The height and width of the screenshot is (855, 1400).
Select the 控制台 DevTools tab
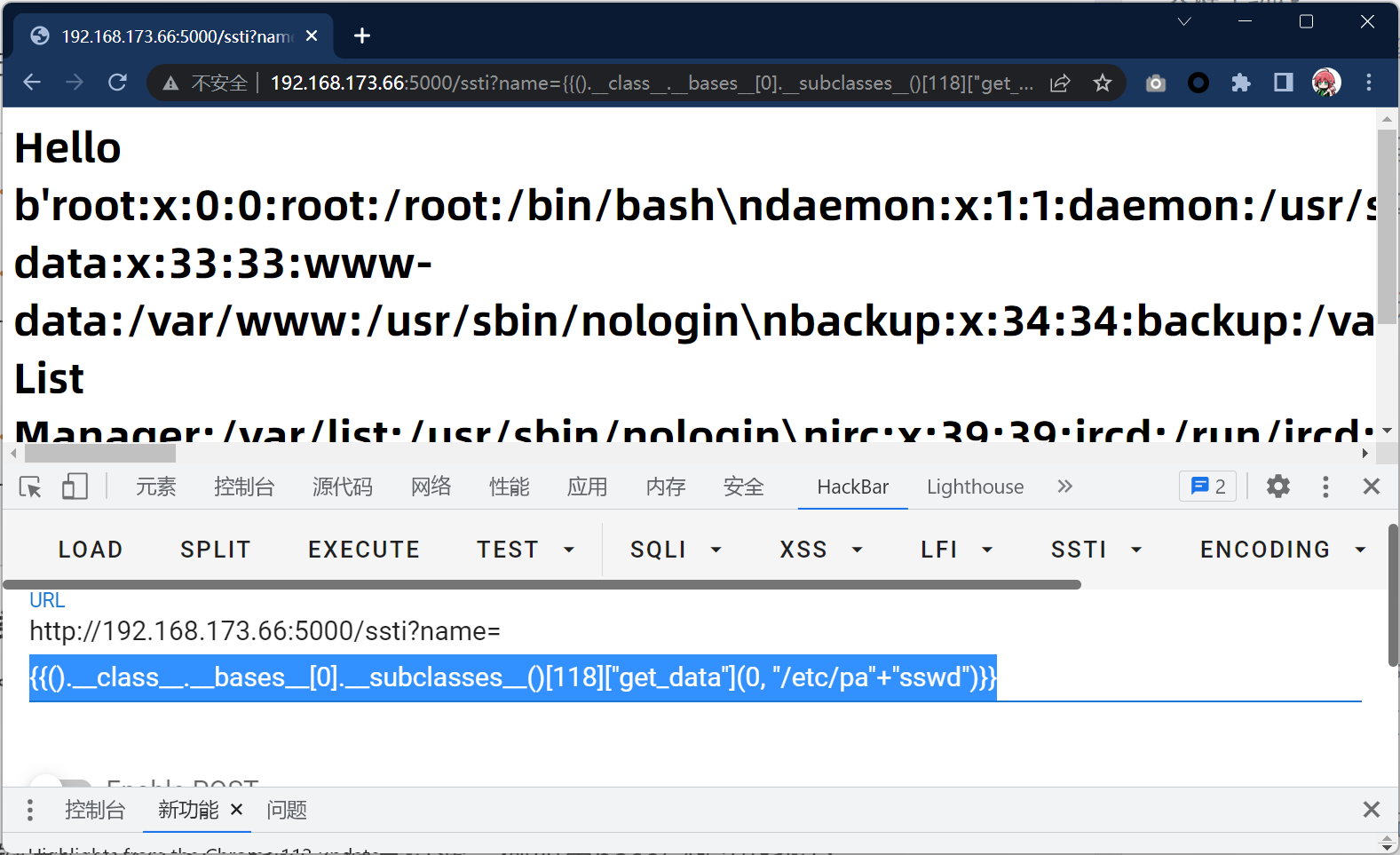click(244, 487)
